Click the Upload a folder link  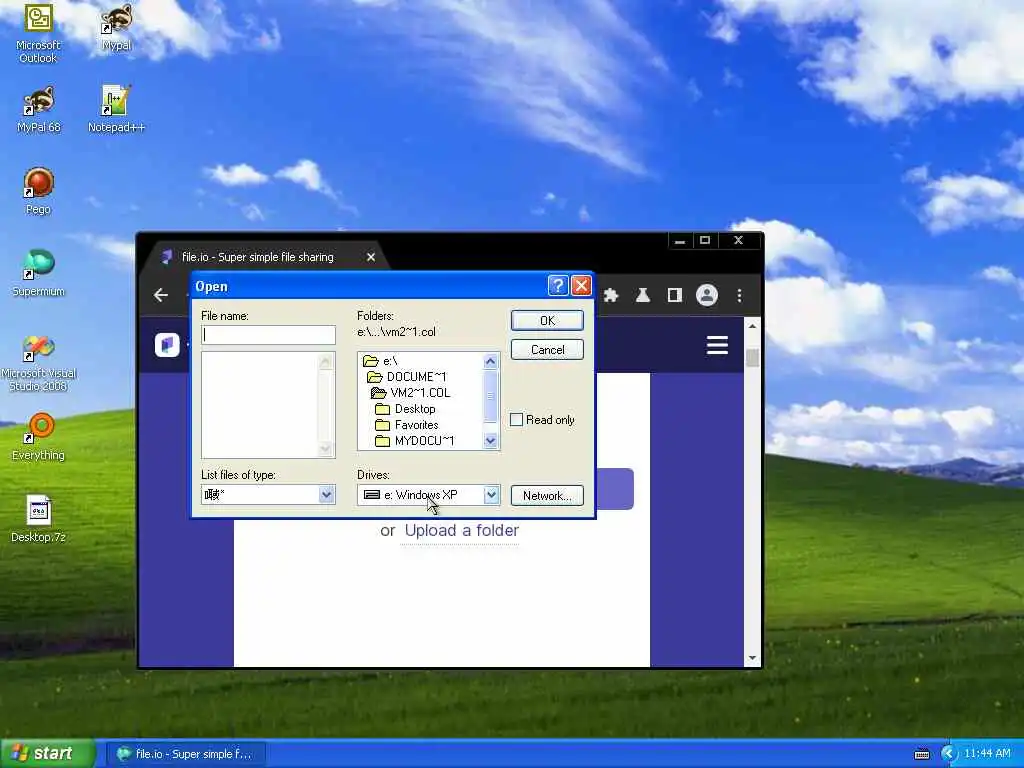click(x=462, y=530)
